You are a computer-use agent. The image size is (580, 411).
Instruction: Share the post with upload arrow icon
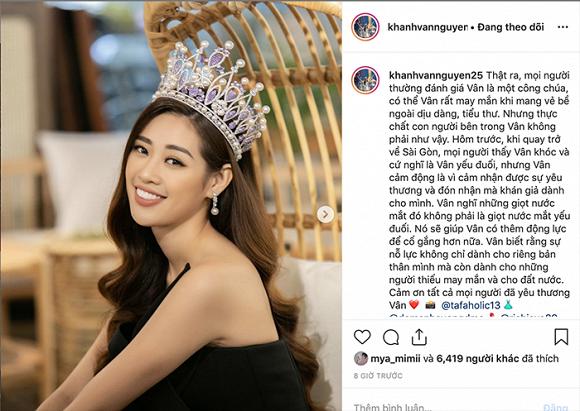[419, 337]
